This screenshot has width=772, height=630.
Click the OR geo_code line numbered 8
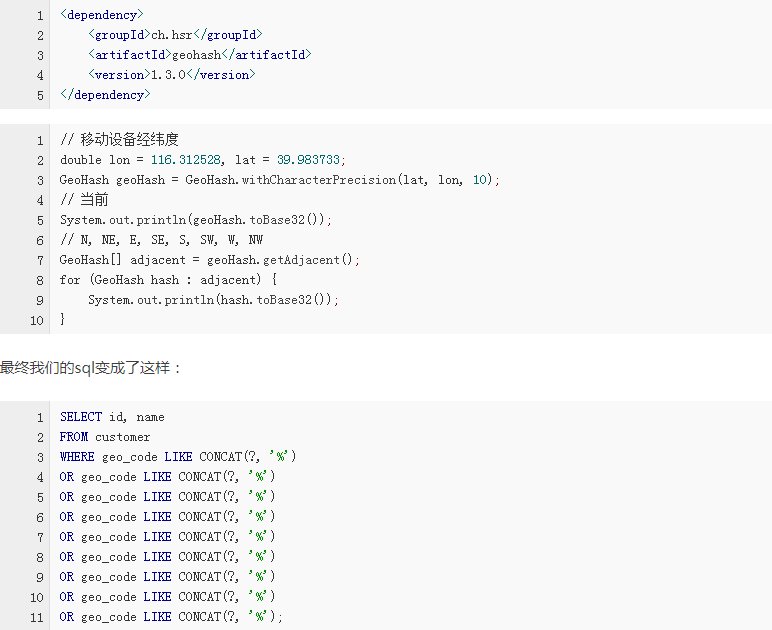click(167, 557)
